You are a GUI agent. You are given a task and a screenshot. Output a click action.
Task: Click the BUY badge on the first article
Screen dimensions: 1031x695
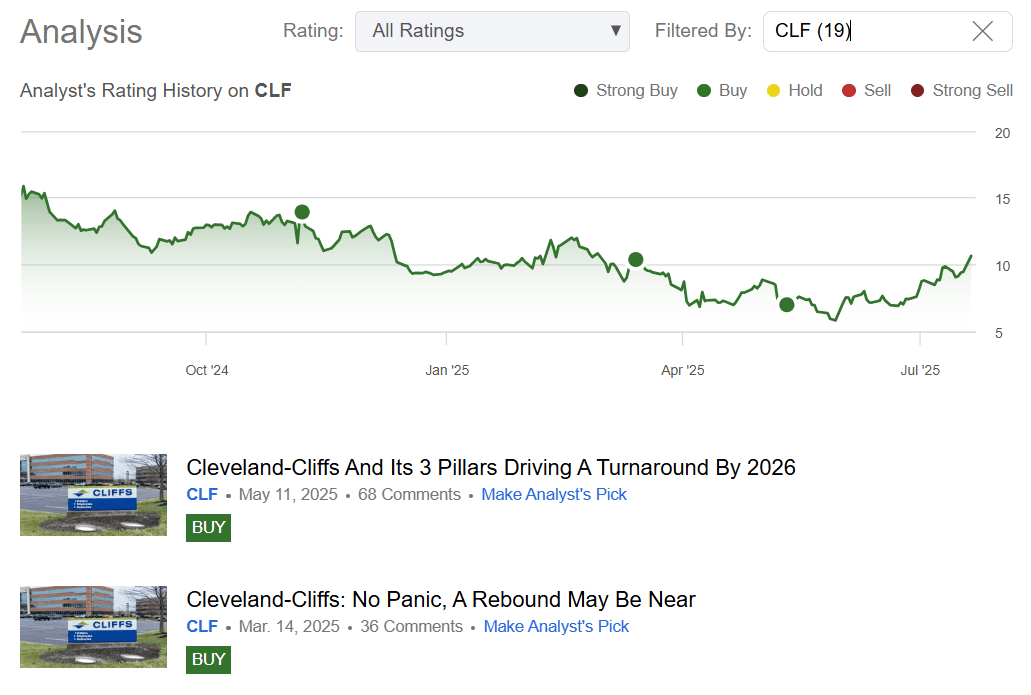(208, 527)
